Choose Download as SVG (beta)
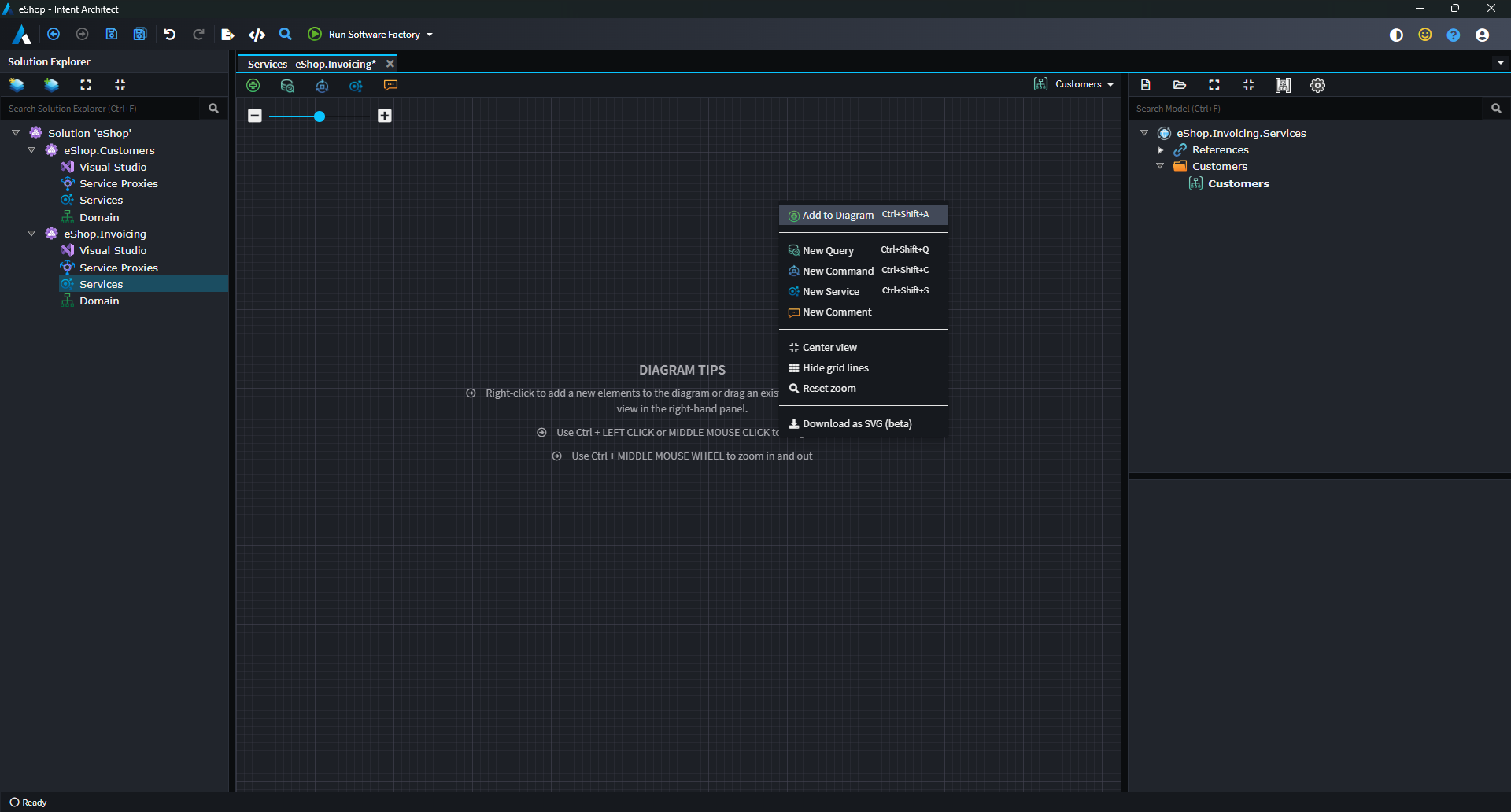Viewport: 1511px width, 812px height. point(863,423)
